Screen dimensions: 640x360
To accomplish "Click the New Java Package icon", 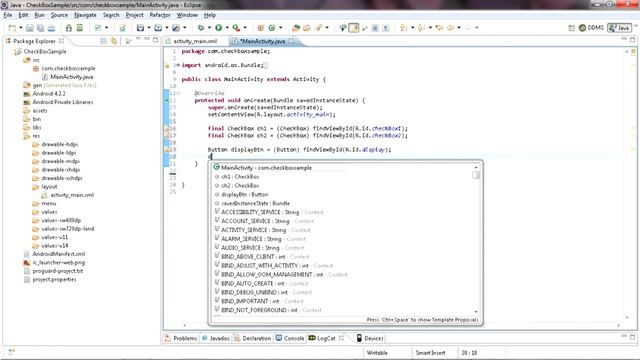I will coord(260,28).
